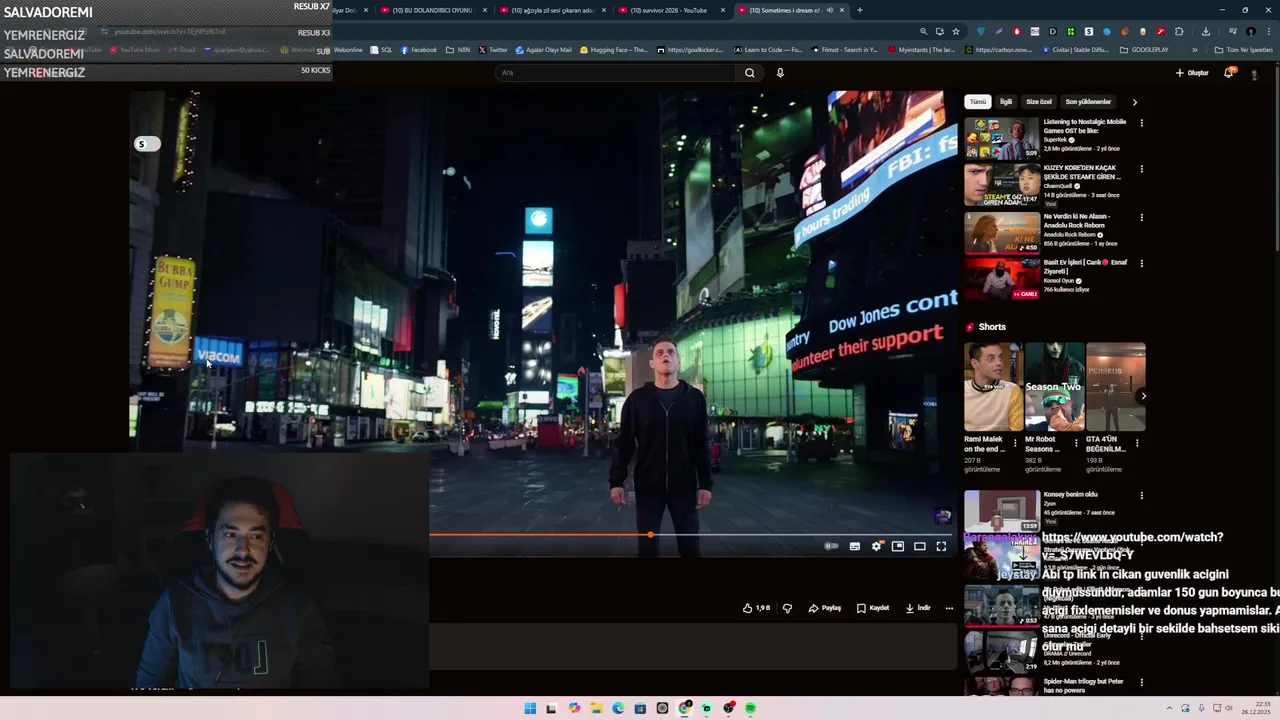This screenshot has height=720, width=1280.
Task: Open Twitter bookmark
Action: [x=493, y=50]
